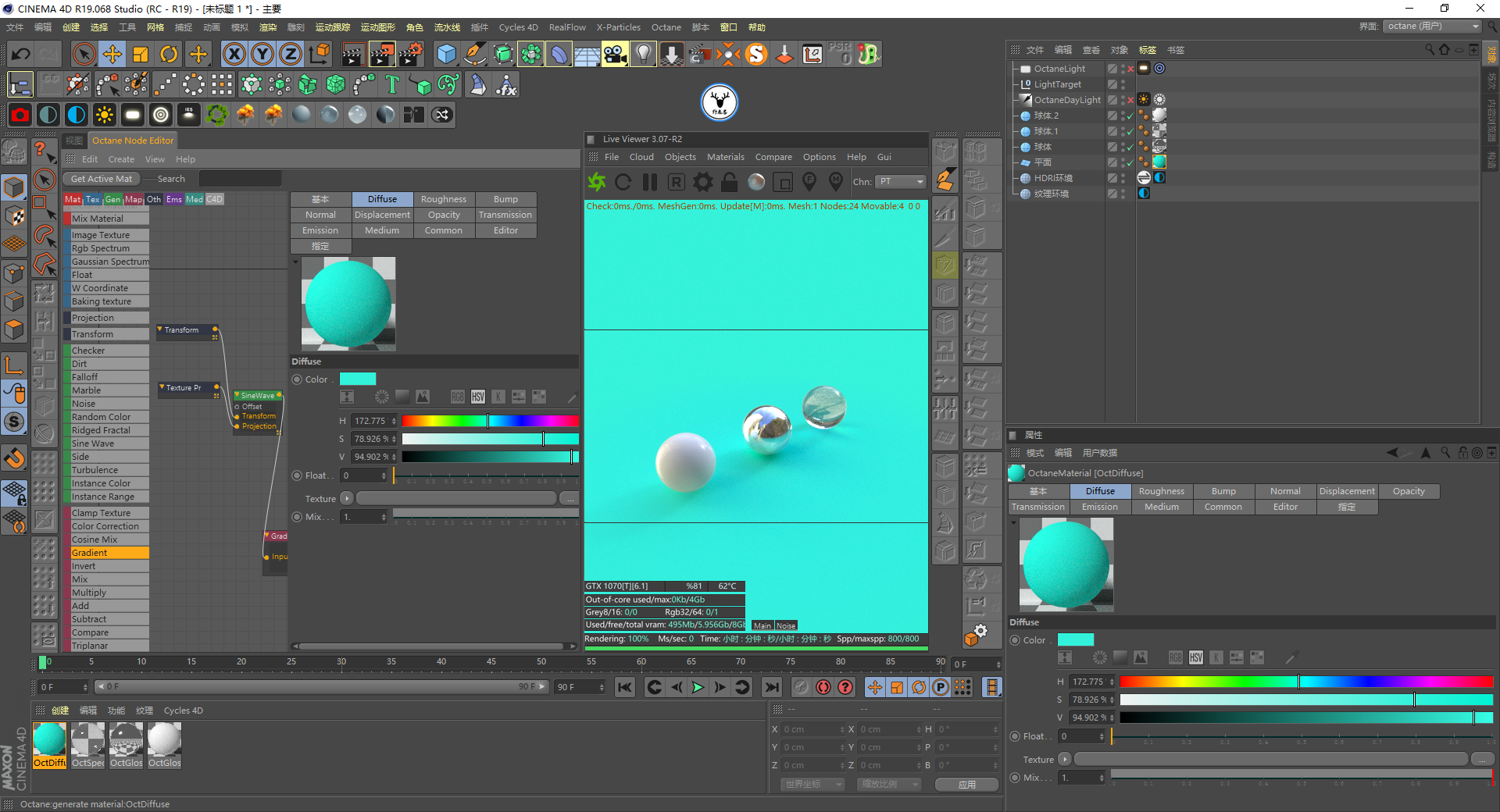Toggle lock viewport in Live Viewer
The image size is (1500, 812).
[729, 182]
